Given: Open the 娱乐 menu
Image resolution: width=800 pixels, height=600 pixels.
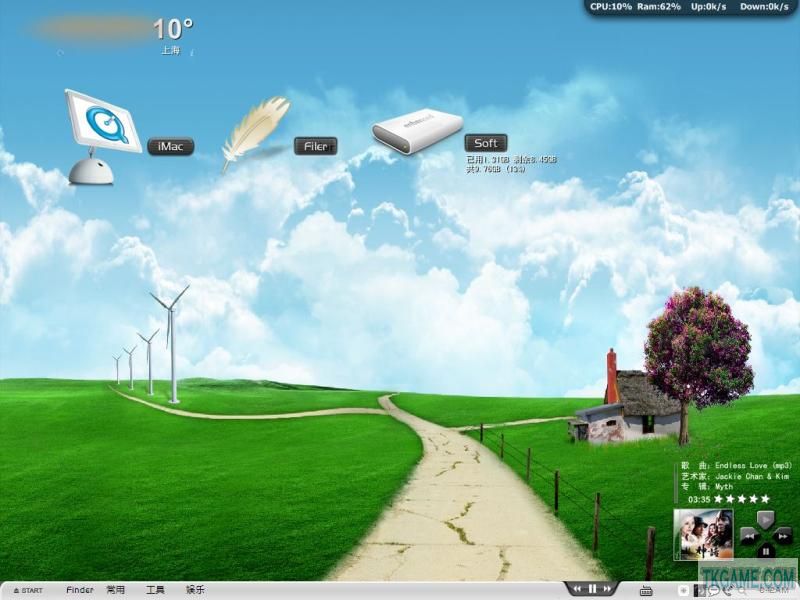Looking at the screenshot, I should (x=195, y=590).
